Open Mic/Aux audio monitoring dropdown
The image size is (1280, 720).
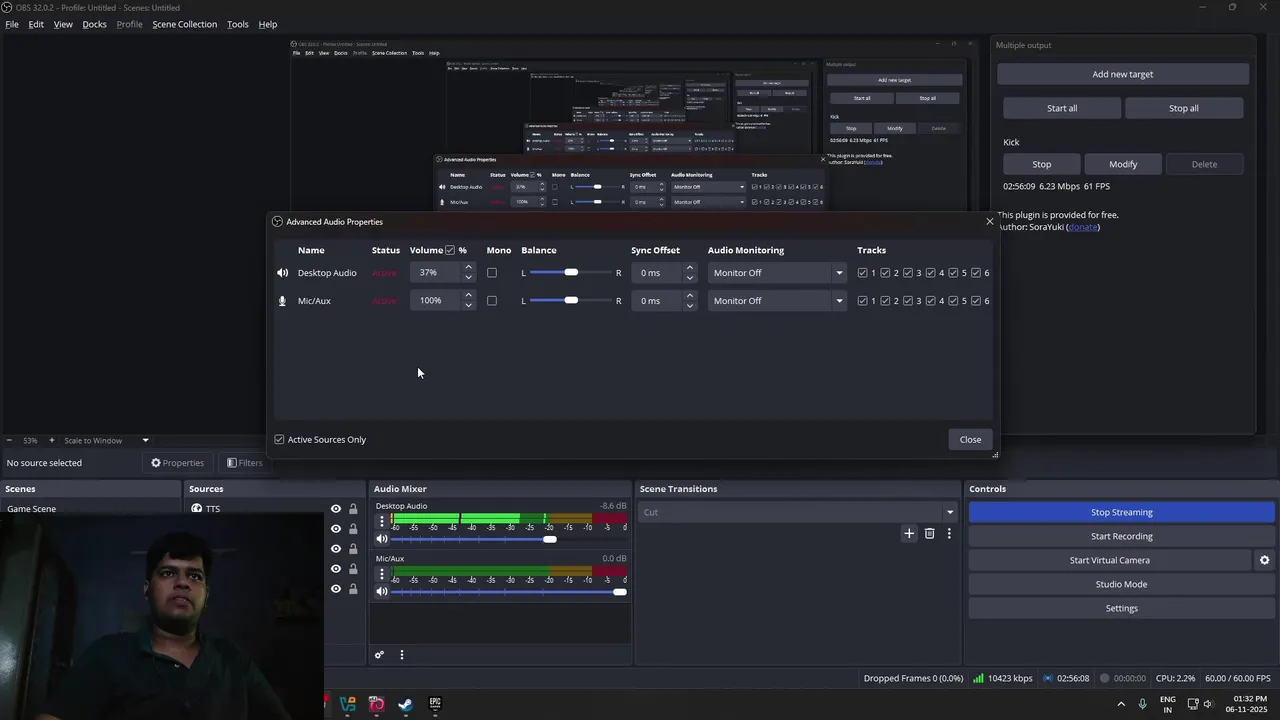[x=777, y=301]
